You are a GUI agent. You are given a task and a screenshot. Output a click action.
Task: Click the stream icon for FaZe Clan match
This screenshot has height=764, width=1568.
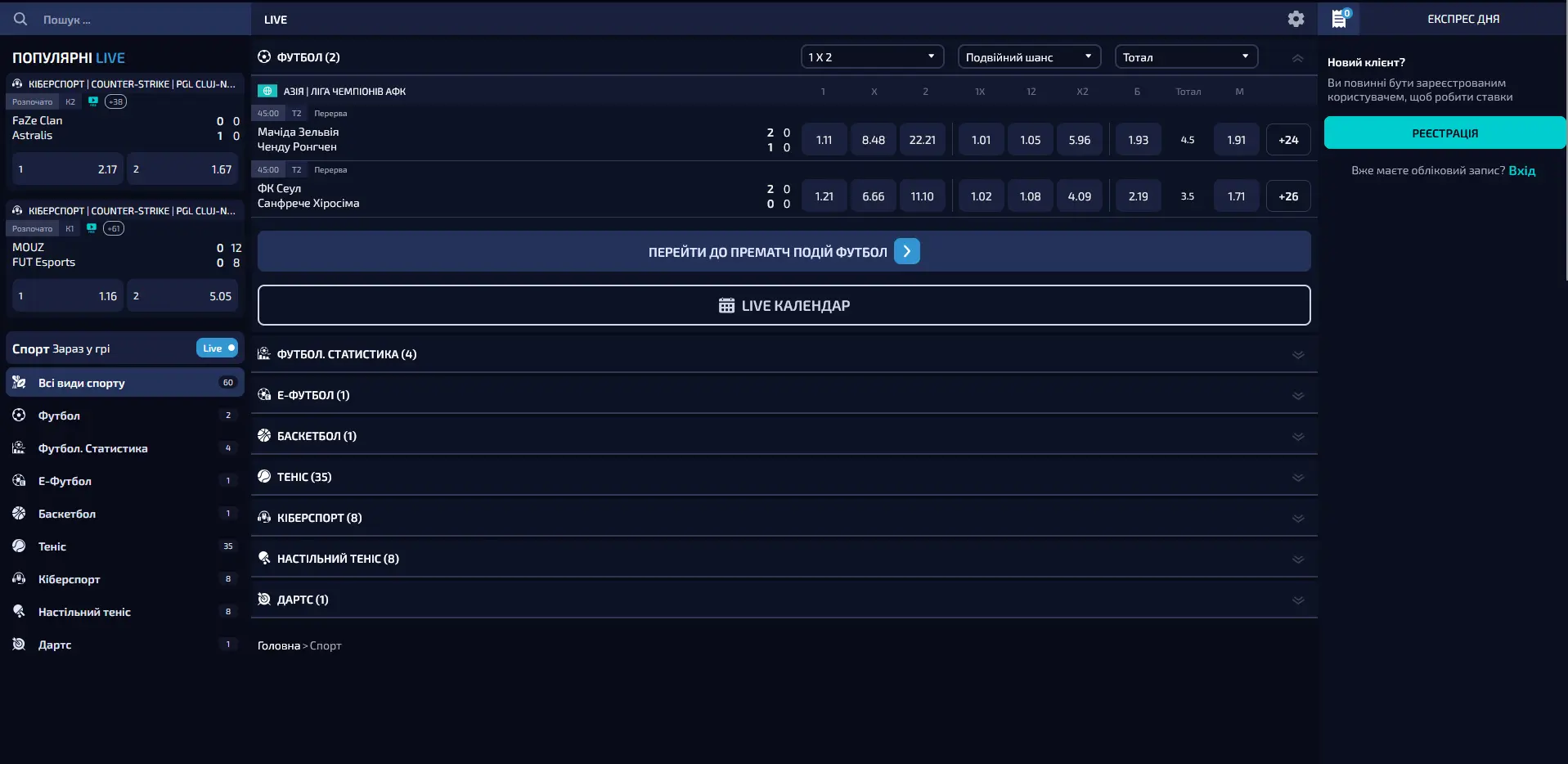pyautogui.click(x=93, y=101)
